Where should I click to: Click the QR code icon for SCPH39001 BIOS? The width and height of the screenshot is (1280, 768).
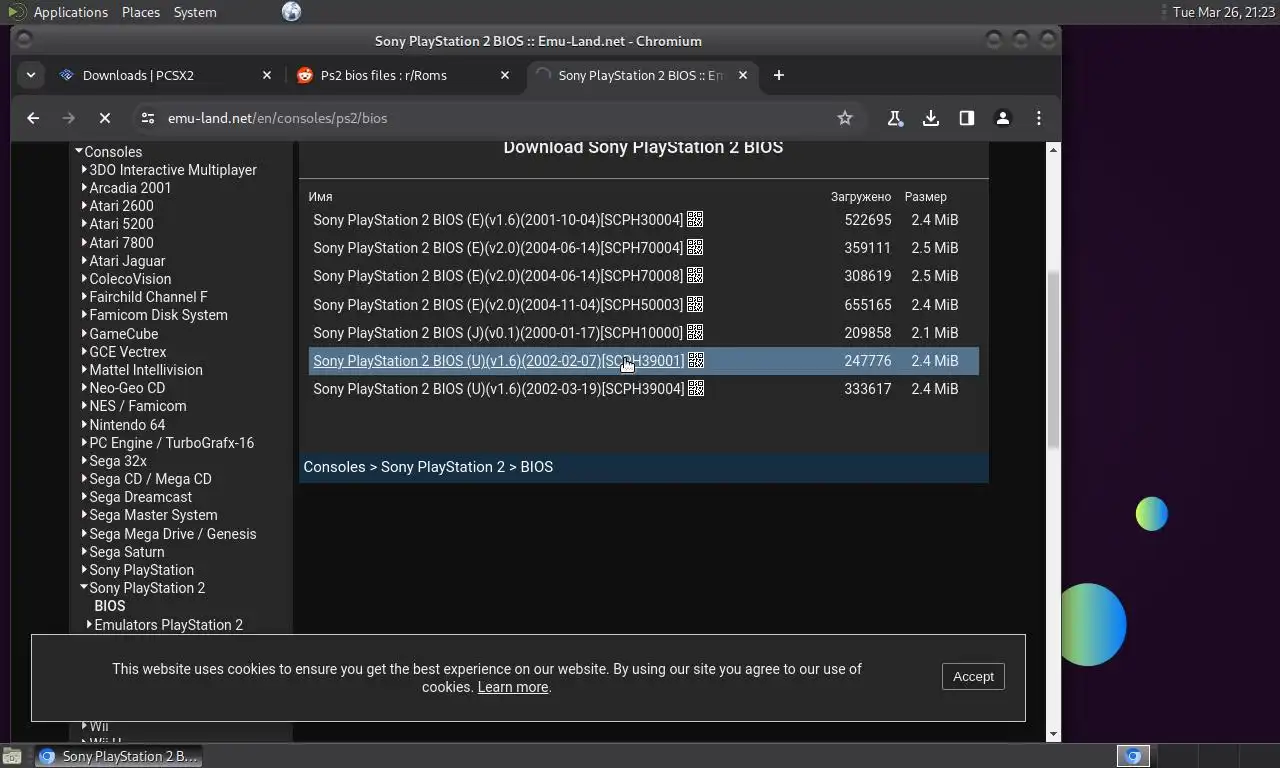696,360
